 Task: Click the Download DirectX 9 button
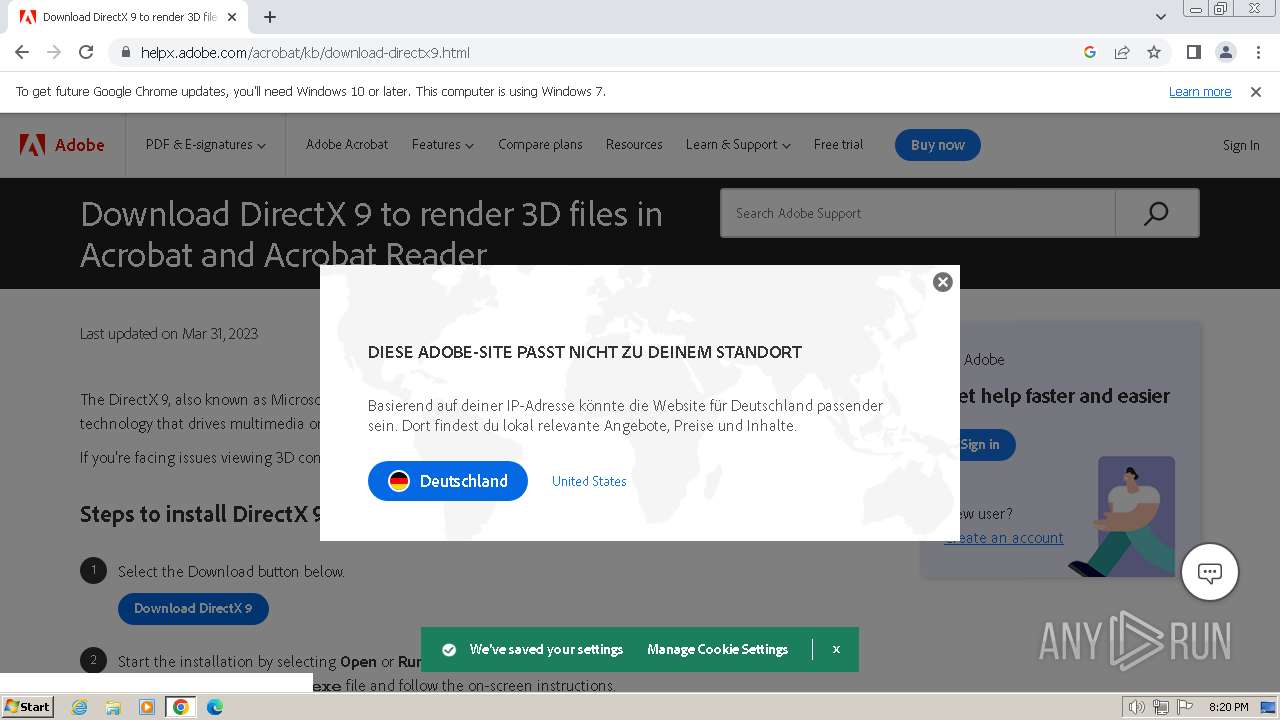(193, 608)
